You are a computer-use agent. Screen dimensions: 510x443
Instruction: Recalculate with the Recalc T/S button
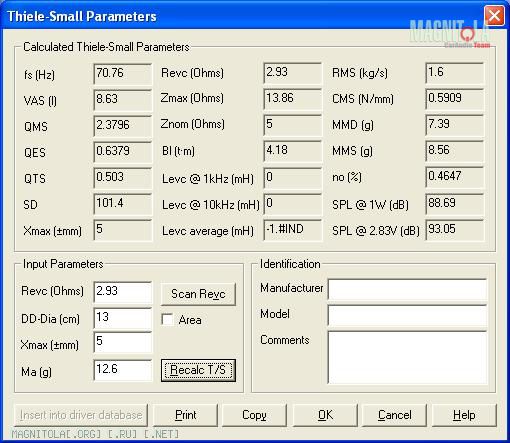click(x=198, y=370)
